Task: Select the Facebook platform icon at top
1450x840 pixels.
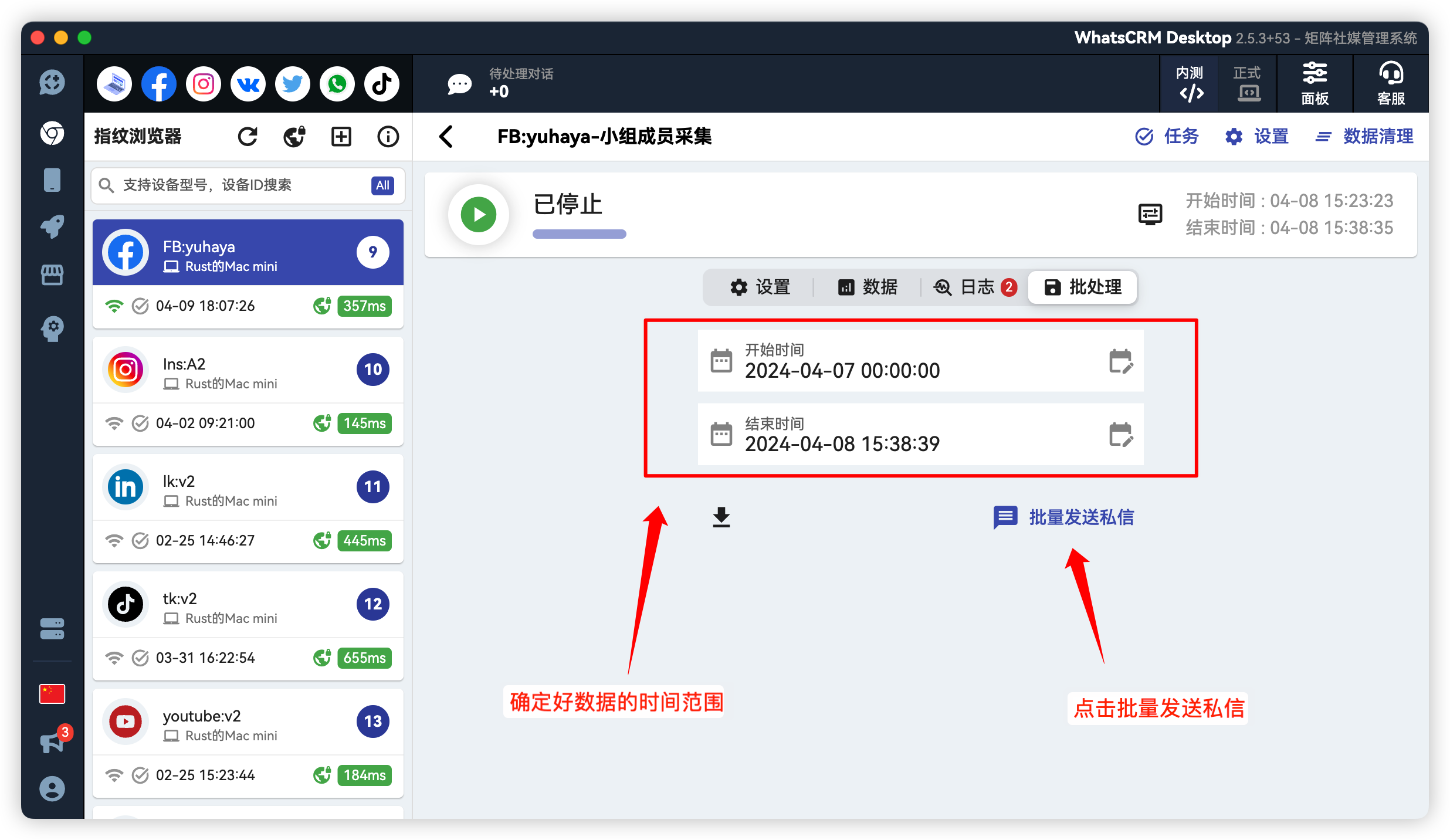Action: click(x=158, y=83)
